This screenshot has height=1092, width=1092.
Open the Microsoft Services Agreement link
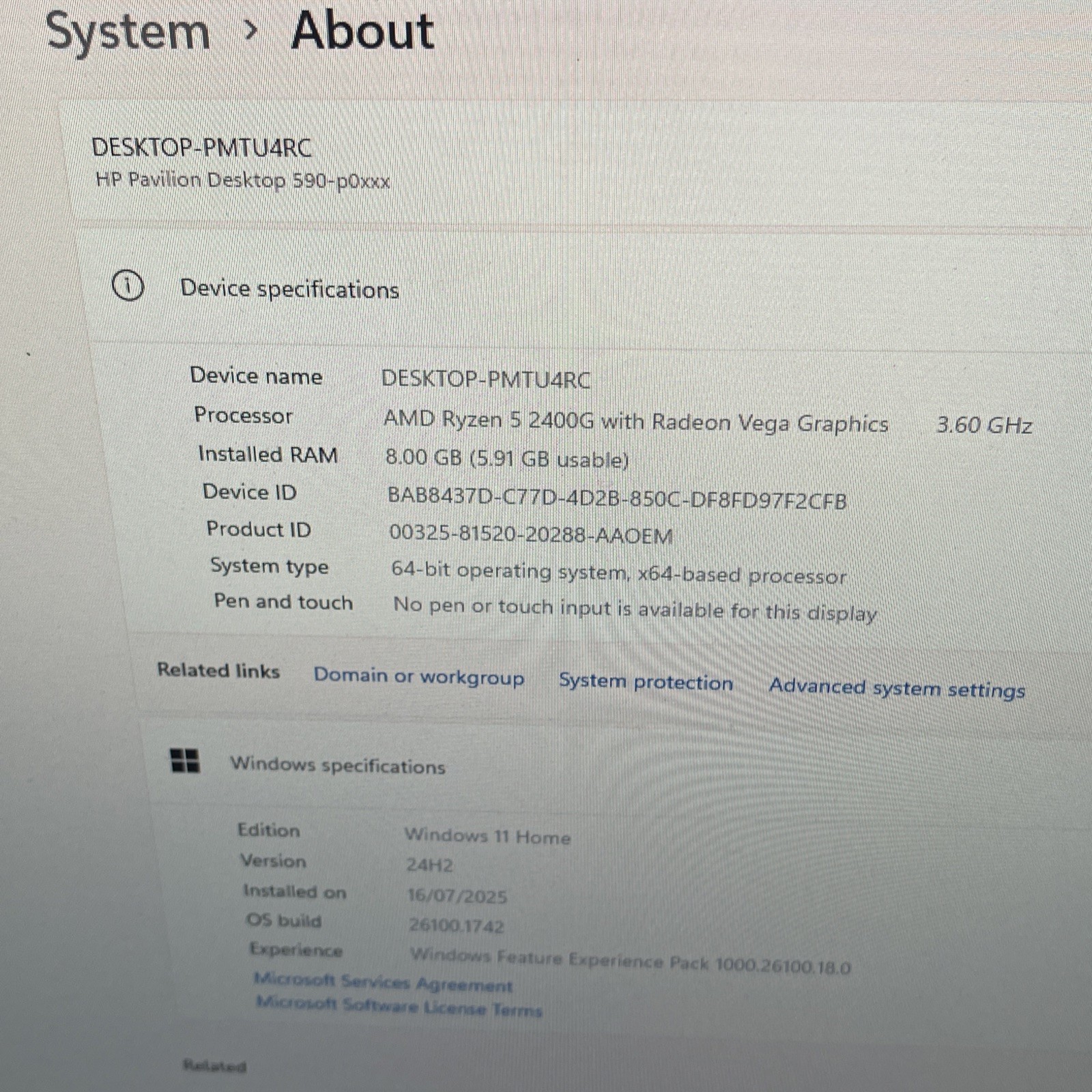tap(383, 982)
